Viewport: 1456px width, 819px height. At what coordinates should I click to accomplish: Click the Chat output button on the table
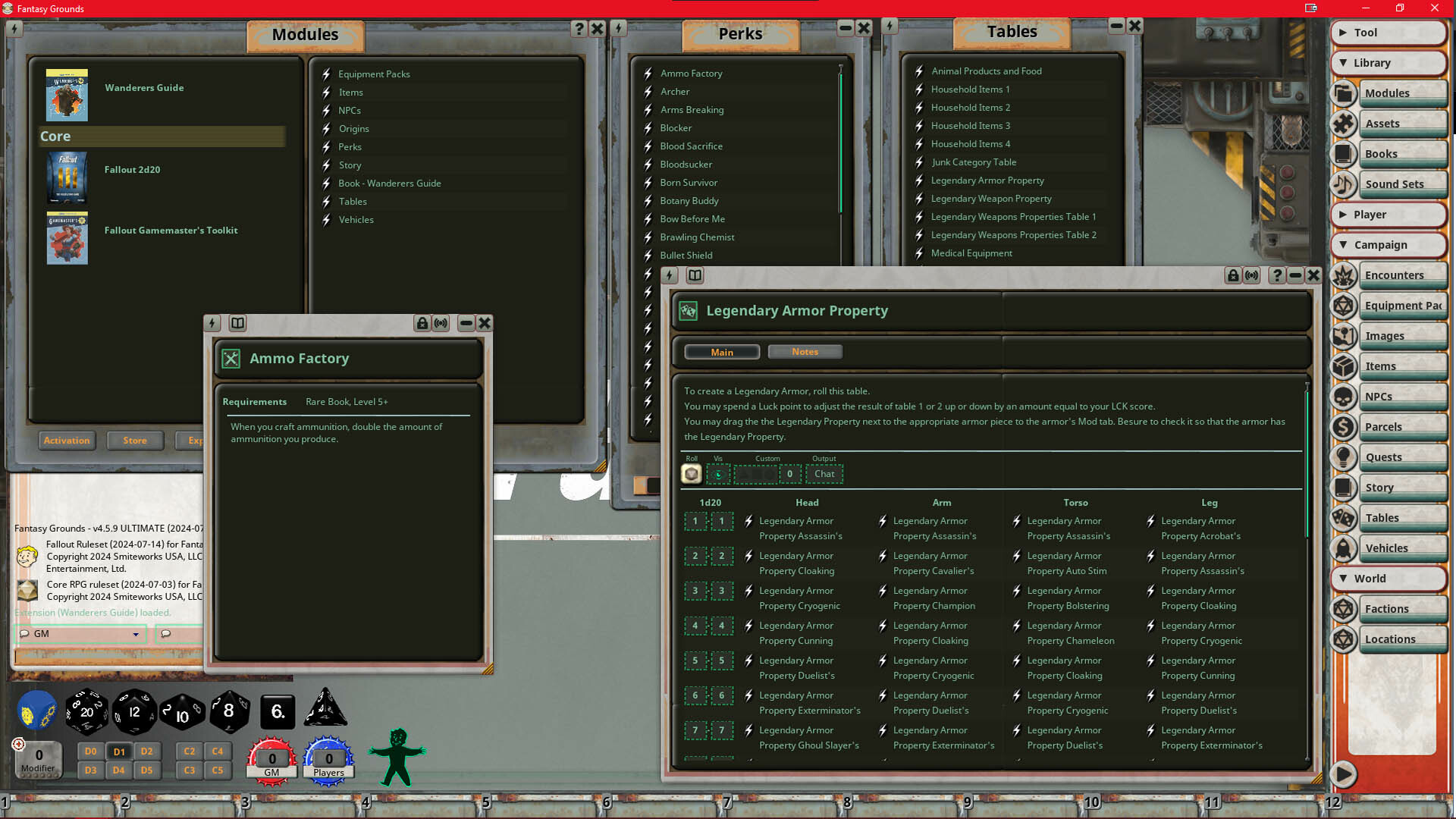pyautogui.click(x=824, y=473)
